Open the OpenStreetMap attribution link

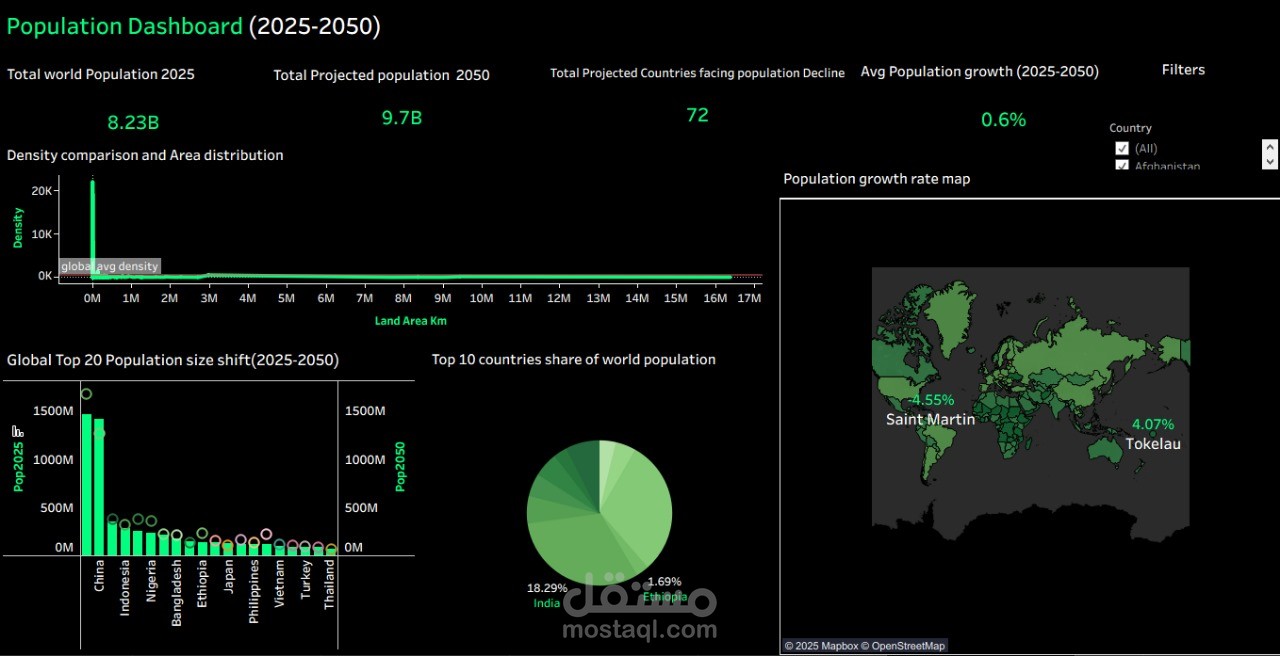pyautogui.click(x=904, y=646)
